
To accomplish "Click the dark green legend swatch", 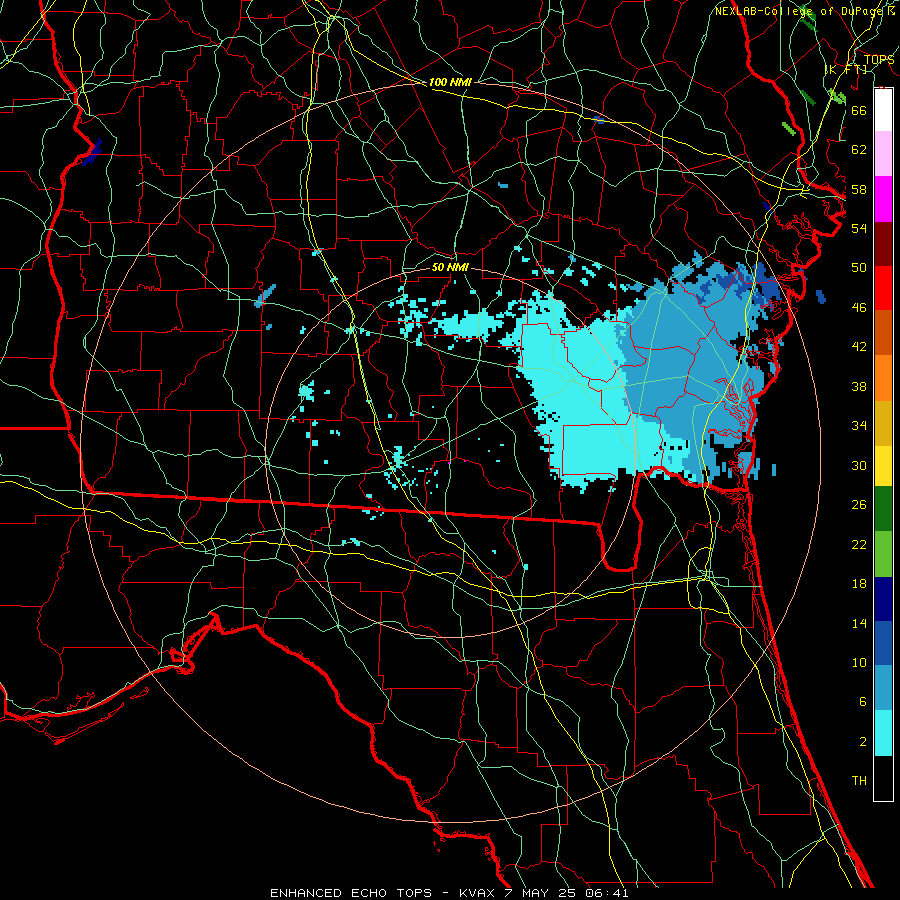I will point(883,509).
